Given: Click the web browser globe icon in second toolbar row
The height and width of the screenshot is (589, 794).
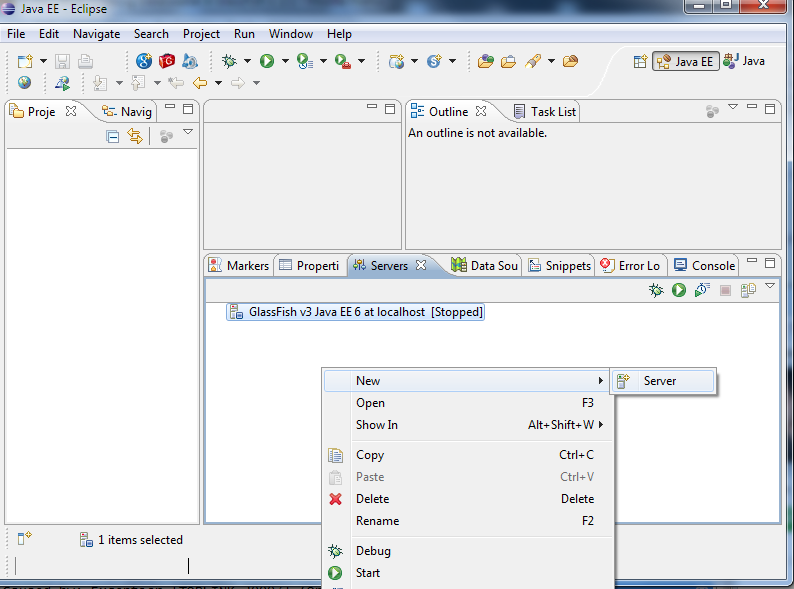Looking at the screenshot, I should 24,83.
